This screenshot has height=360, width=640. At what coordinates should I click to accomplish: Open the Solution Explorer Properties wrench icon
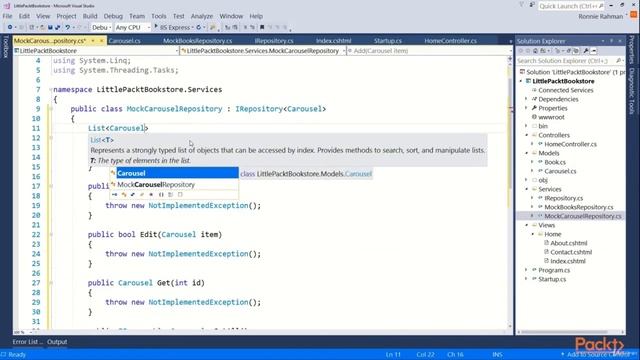pyautogui.click(x=586, y=51)
